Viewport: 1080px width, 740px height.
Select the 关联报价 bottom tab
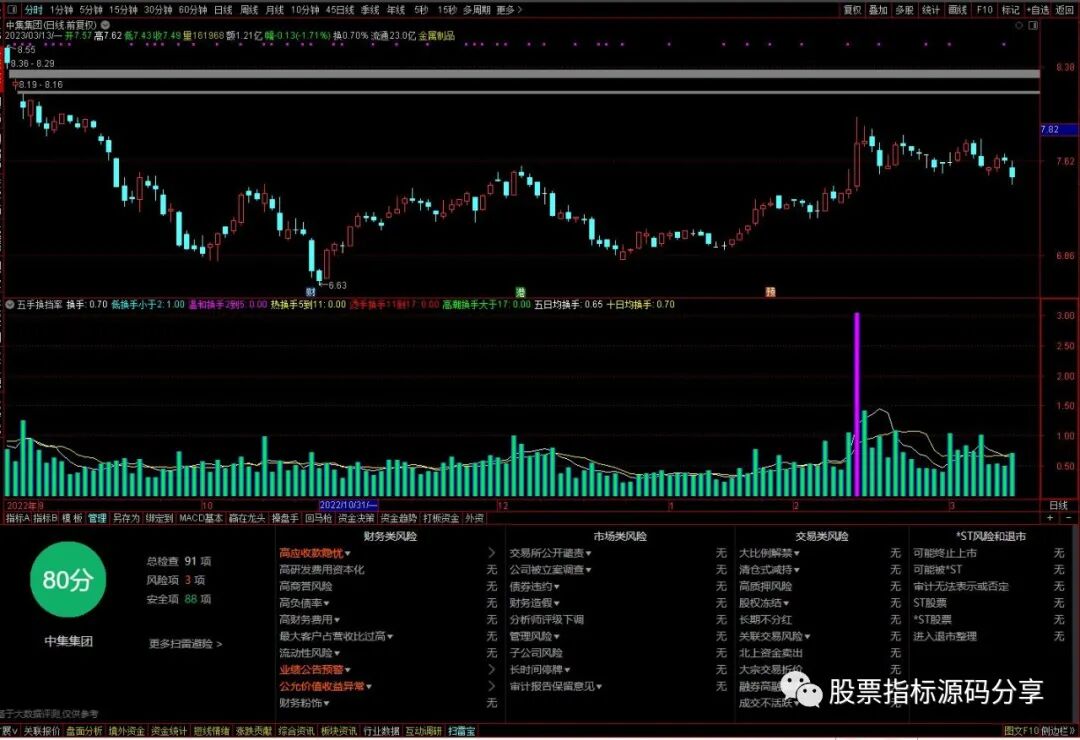click(x=42, y=731)
